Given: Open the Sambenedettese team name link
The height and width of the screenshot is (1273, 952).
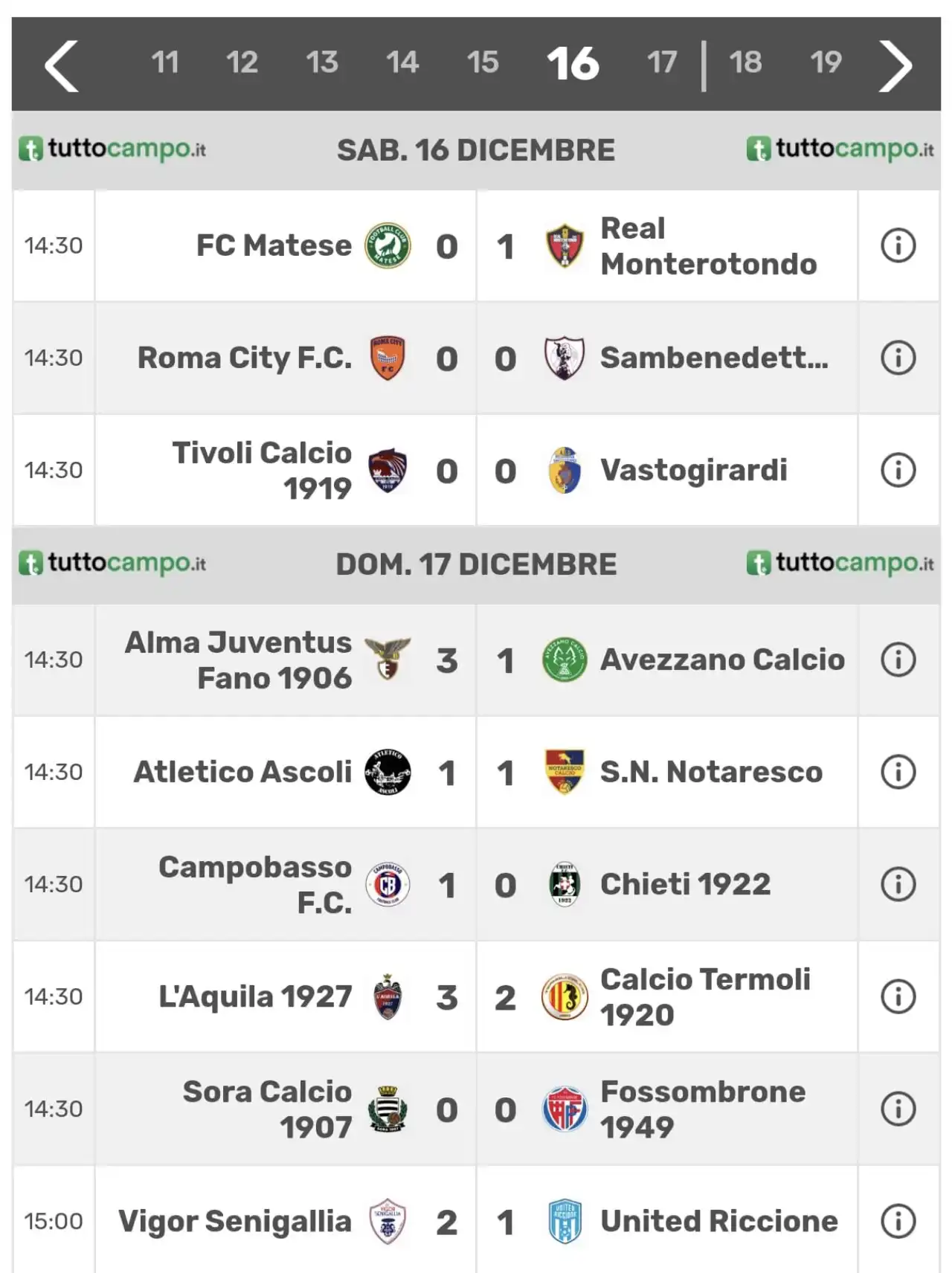Looking at the screenshot, I should (x=714, y=358).
